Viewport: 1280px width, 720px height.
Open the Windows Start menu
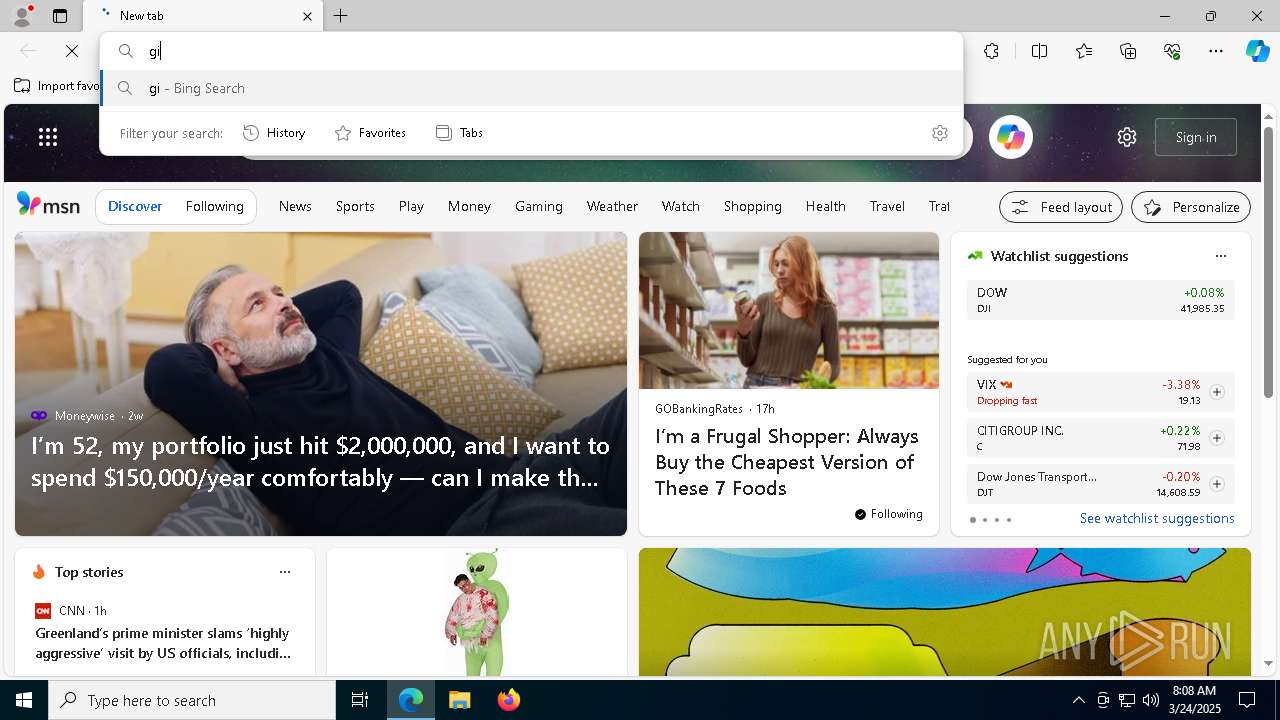coord(24,700)
